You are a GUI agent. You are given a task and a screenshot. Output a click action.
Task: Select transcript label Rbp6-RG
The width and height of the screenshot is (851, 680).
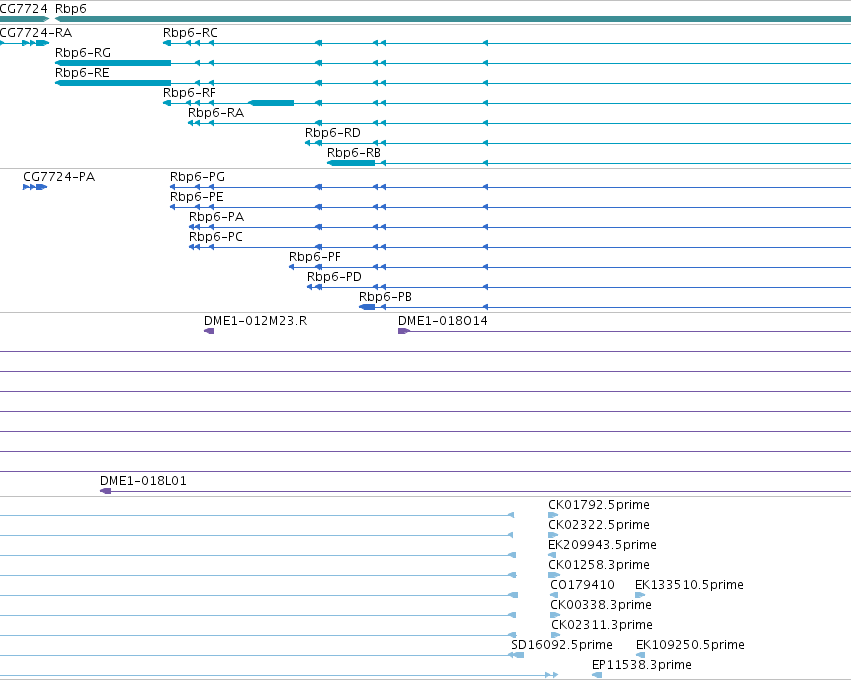coord(83,53)
